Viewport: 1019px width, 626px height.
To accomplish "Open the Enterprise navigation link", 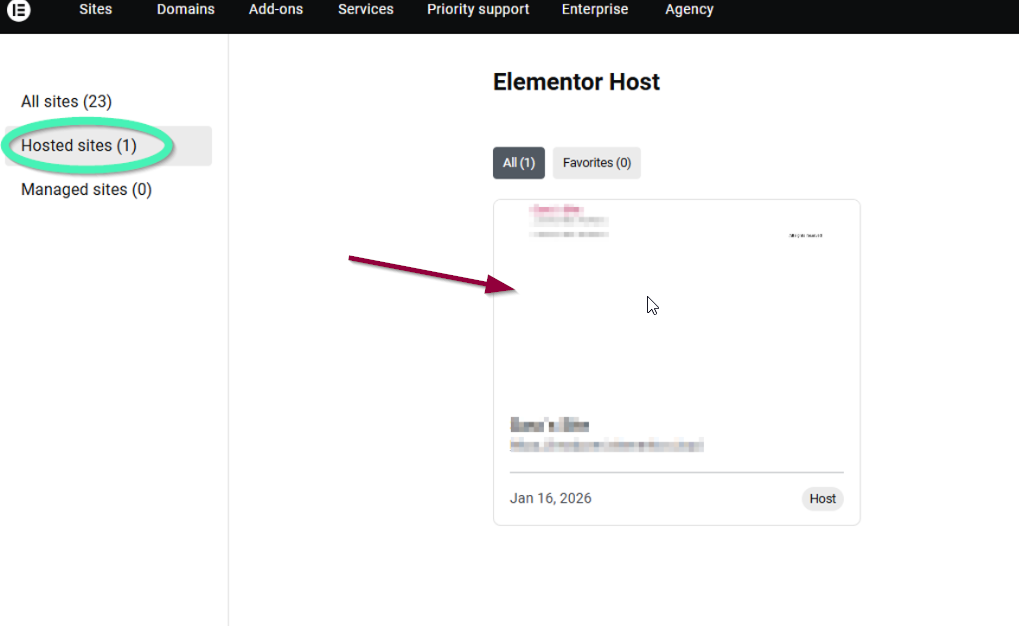I will [x=595, y=9].
